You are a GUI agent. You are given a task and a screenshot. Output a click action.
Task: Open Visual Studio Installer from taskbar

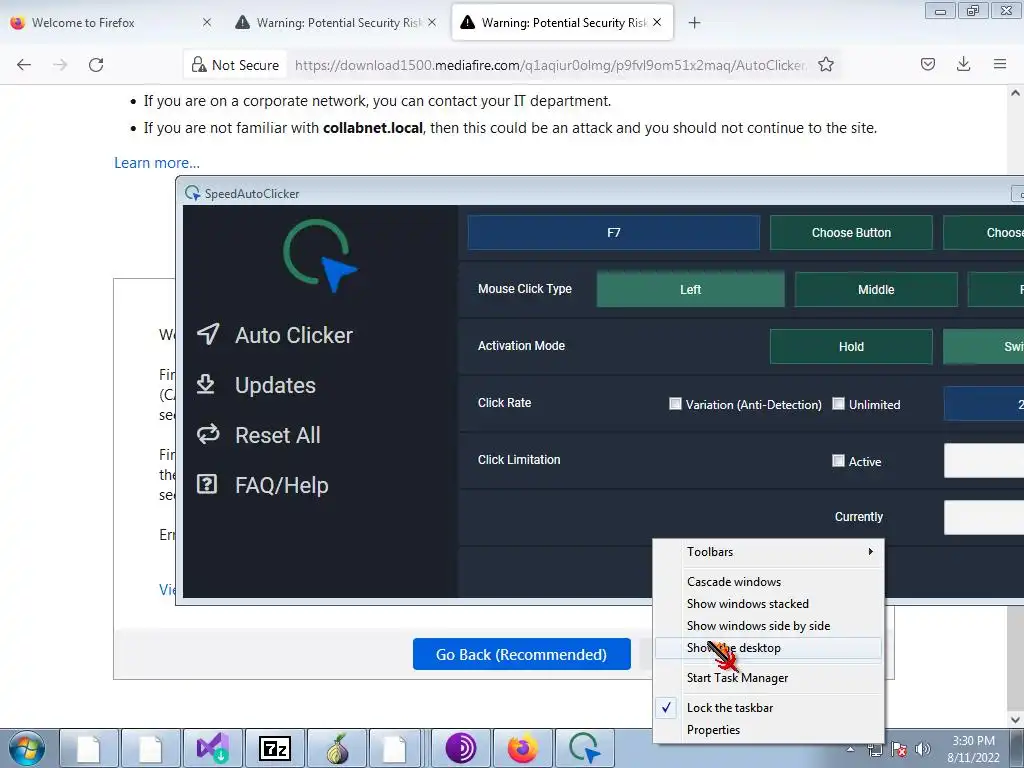[x=212, y=748]
